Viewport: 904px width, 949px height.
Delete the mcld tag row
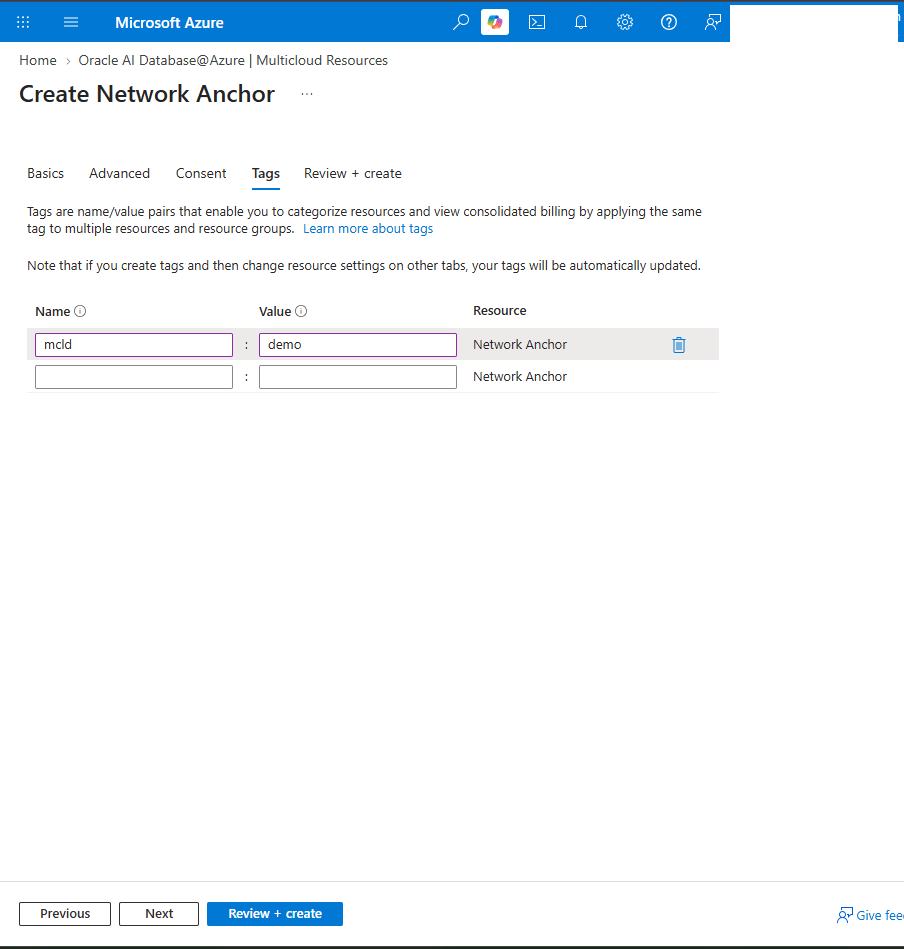tap(679, 344)
